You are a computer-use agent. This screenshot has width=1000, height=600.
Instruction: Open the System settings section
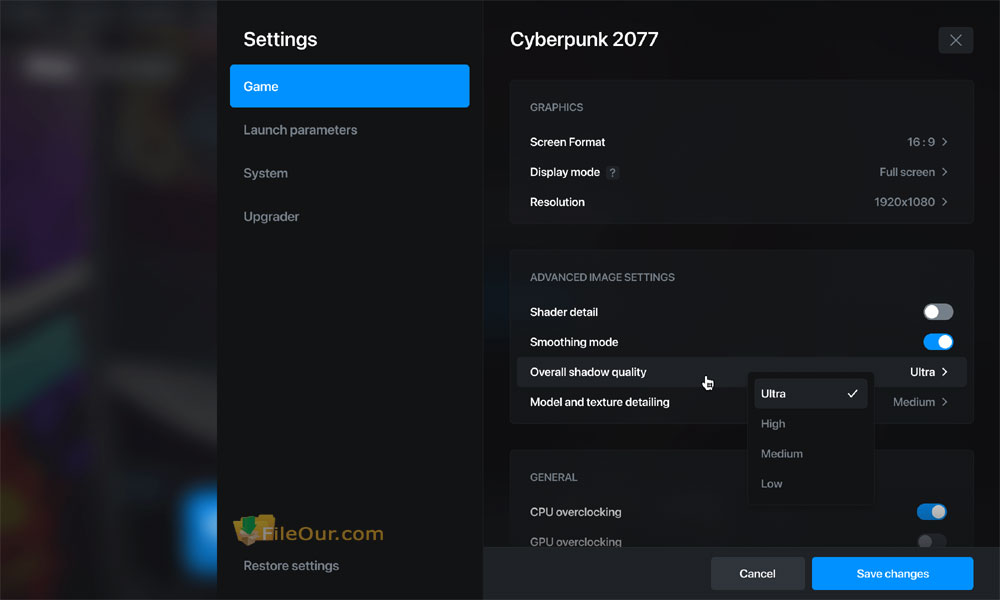[265, 173]
